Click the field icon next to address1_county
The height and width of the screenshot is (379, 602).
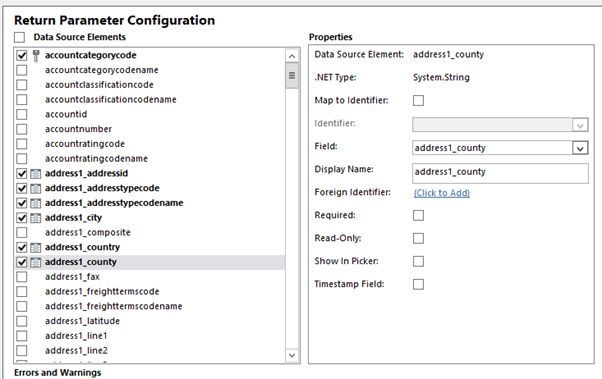coord(35,262)
